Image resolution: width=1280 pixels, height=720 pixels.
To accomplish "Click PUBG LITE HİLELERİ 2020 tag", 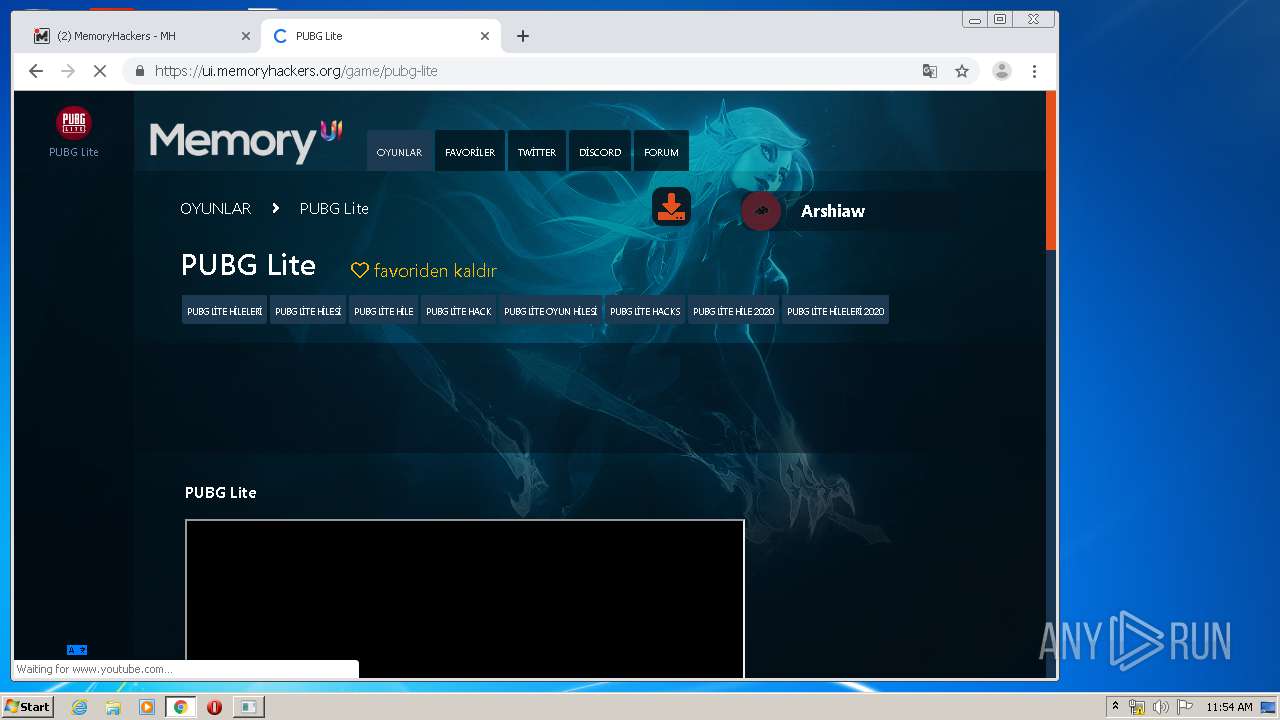I will point(835,311).
